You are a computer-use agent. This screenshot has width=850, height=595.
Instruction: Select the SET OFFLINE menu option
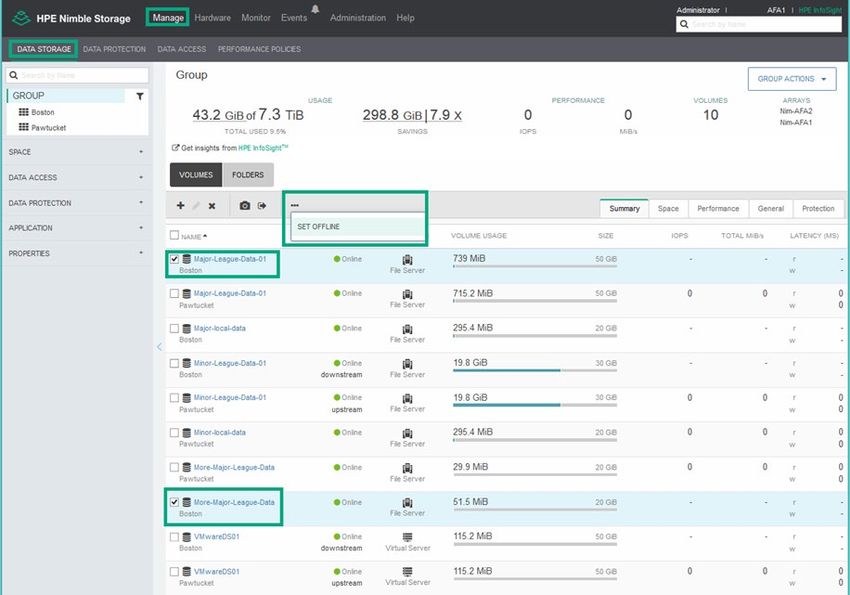358,227
